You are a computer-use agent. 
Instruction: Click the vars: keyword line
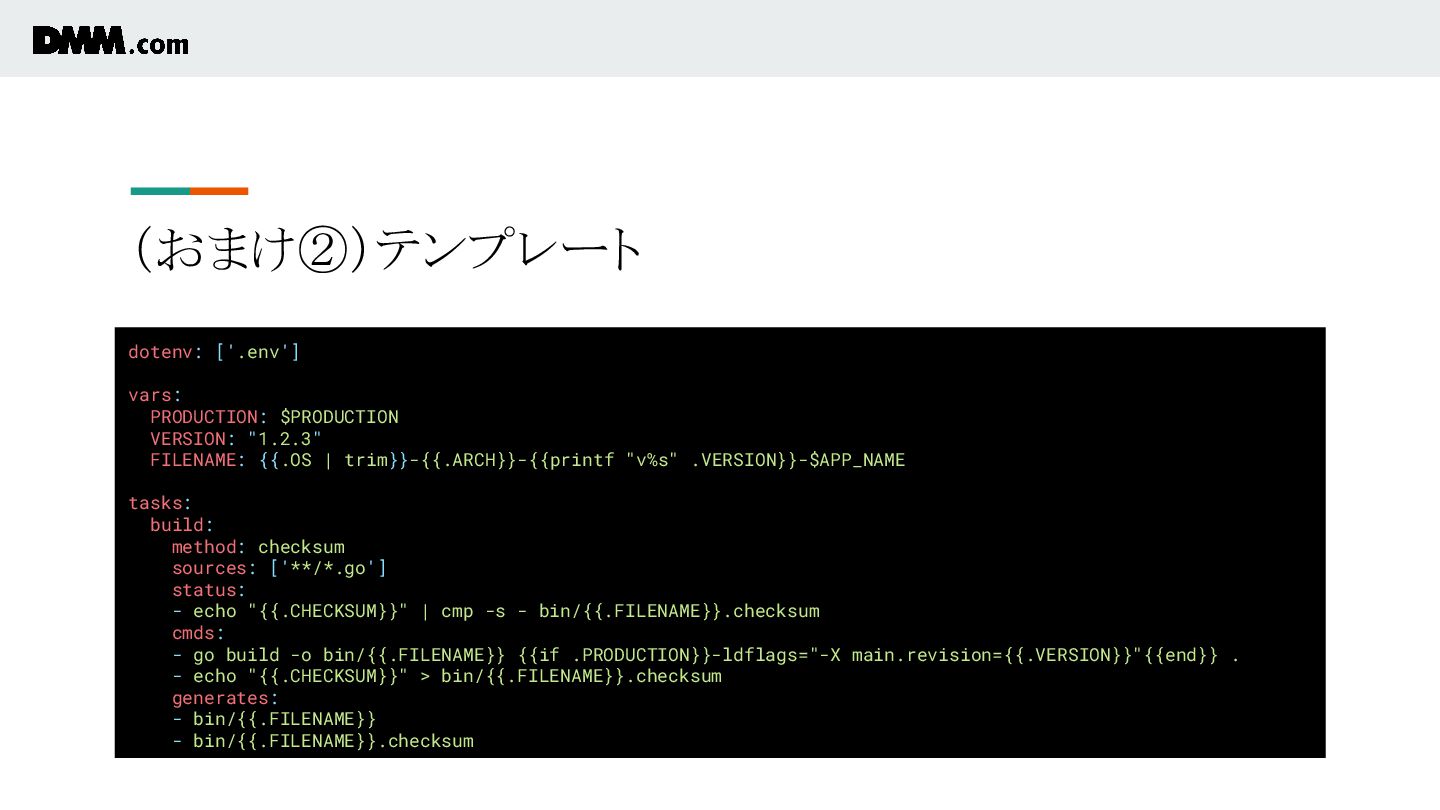(x=155, y=395)
